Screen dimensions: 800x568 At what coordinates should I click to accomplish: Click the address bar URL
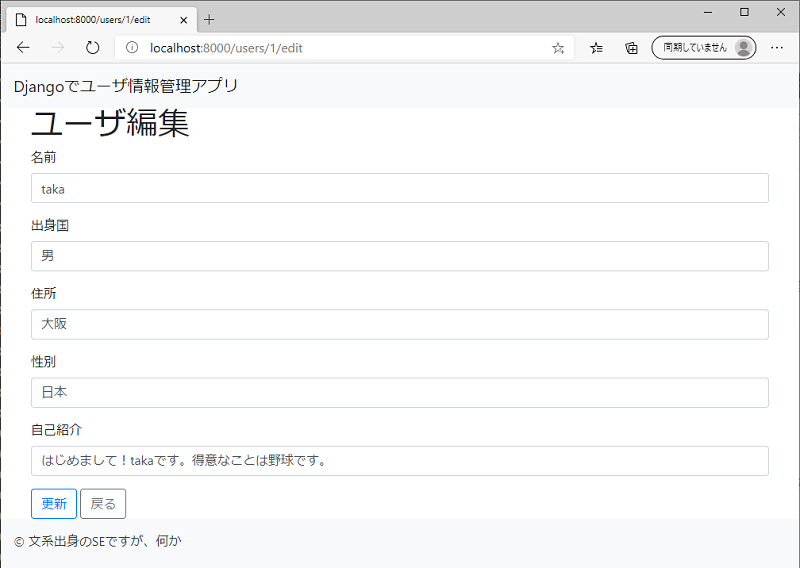pyautogui.click(x=226, y=48)
